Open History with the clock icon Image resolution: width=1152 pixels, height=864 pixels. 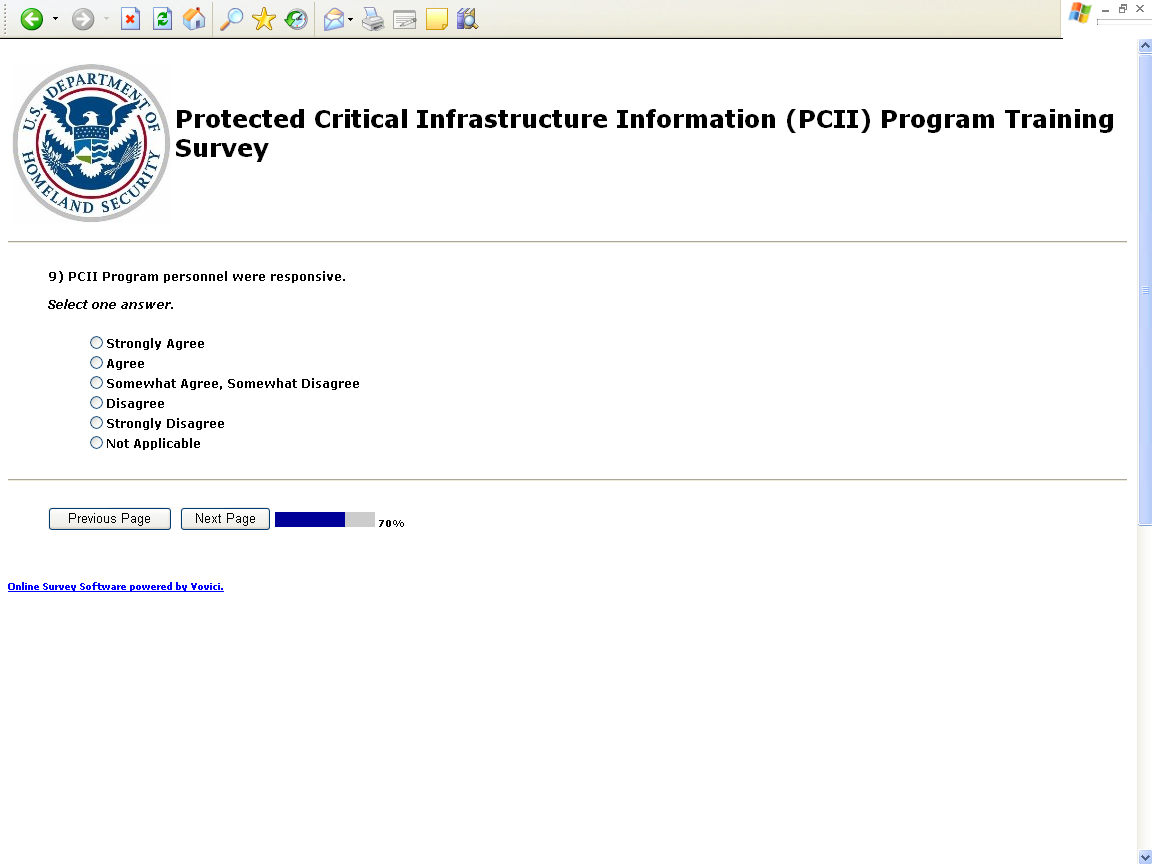296,19
